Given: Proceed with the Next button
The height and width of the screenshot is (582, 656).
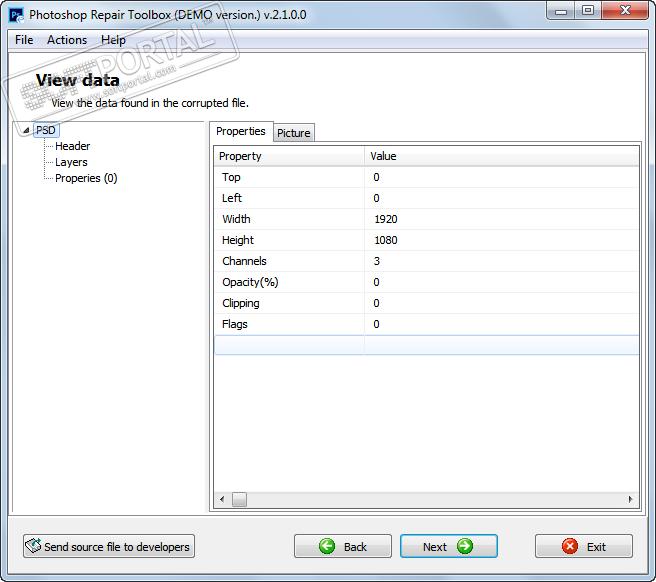Looking at the screenshot, I should click(x=448, y=546).
